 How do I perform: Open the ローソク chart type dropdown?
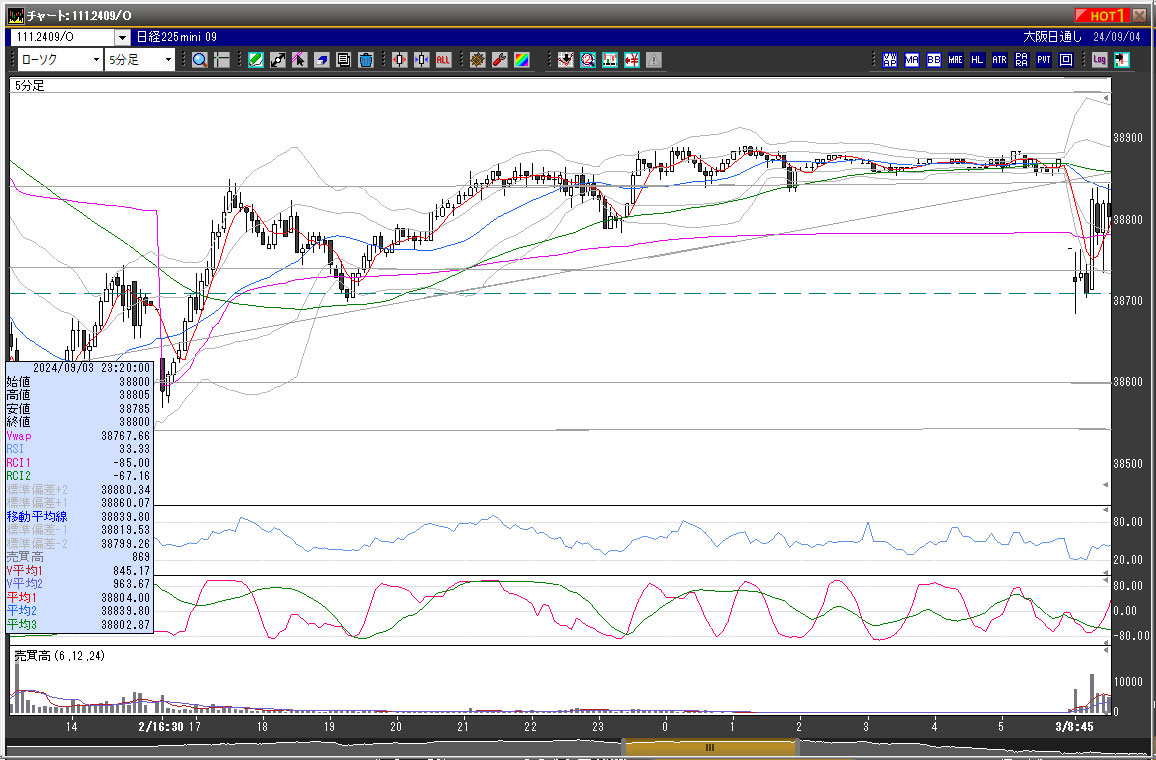pyautogui.click(x=96, y=60)
